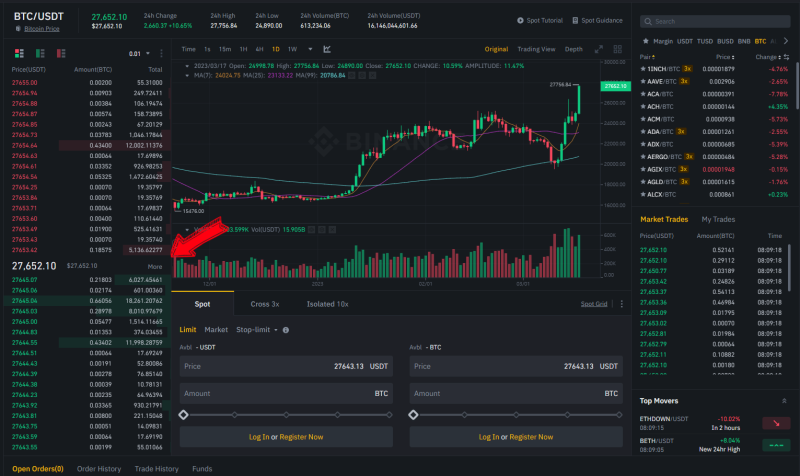Screen dimensions: 800x476
Task: Remove the Vol indicator with its close icon
Action: (332, 230)
